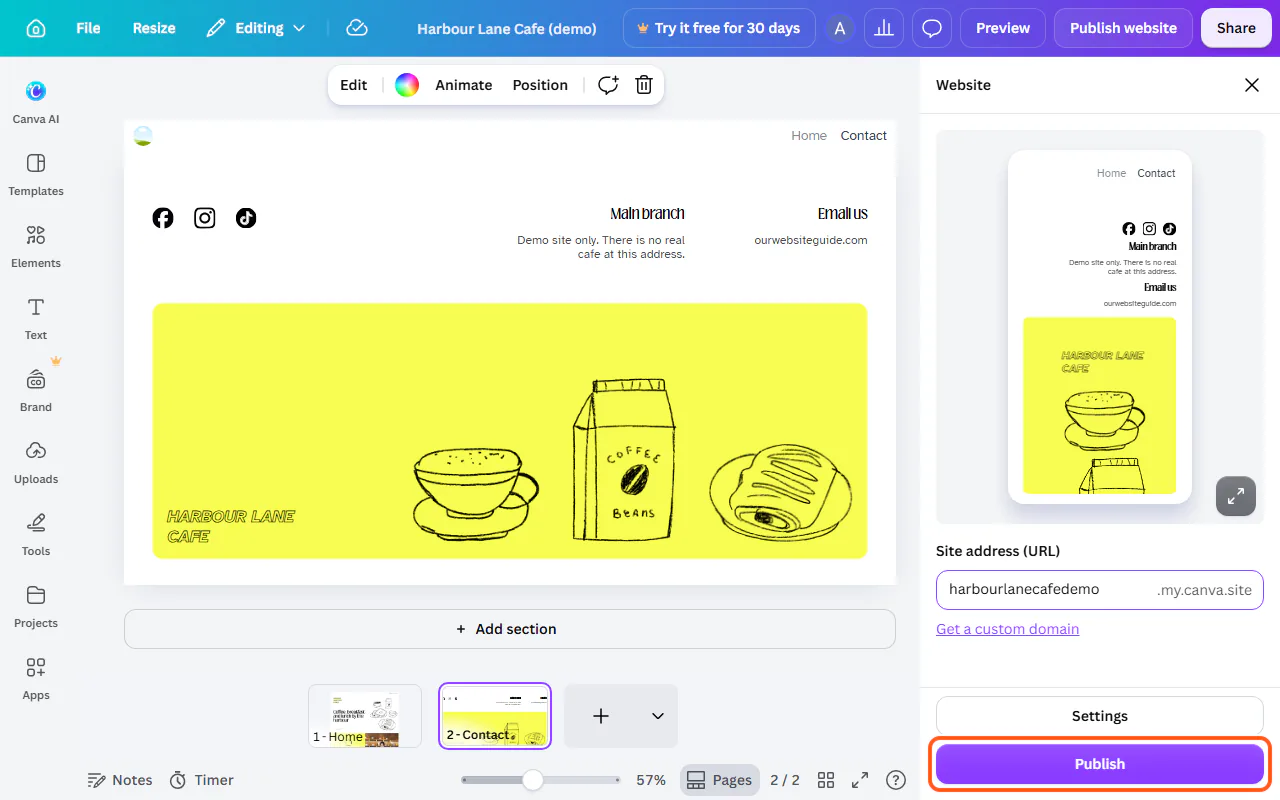Select the Instagram icon on the canvas

point(205,217)
